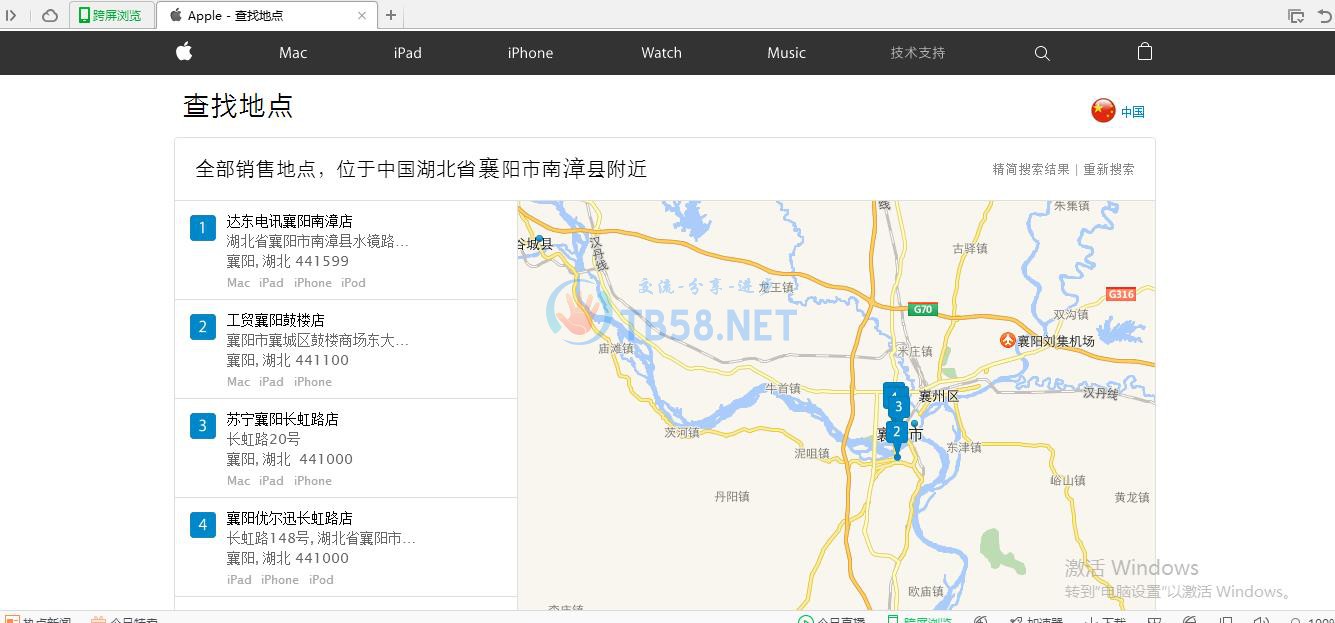Click map marker number 3
The image size is (1335, 623).
[898, 406]
